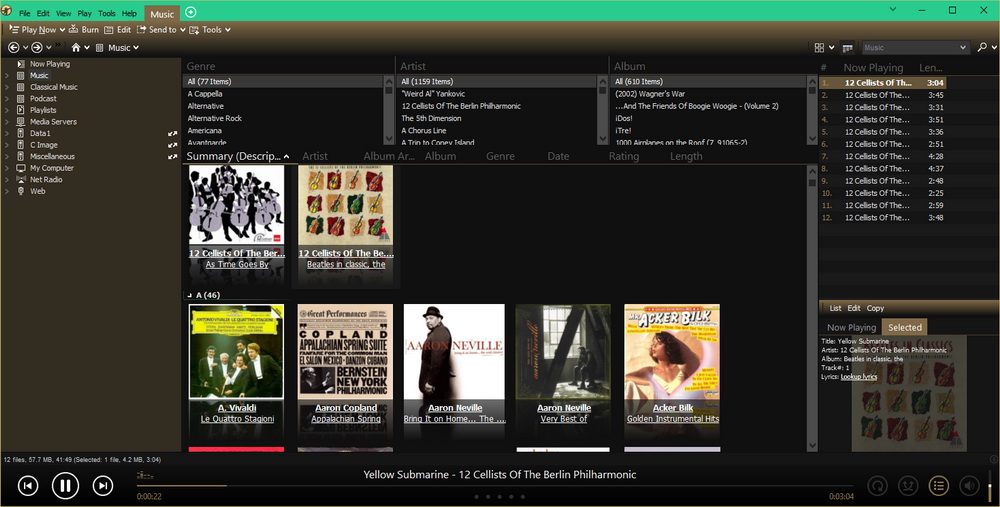Toggle the repeat button in player bar
The width and height of the screenshot is (1000, 507).
pyautogui.click(x=878, y=486)
